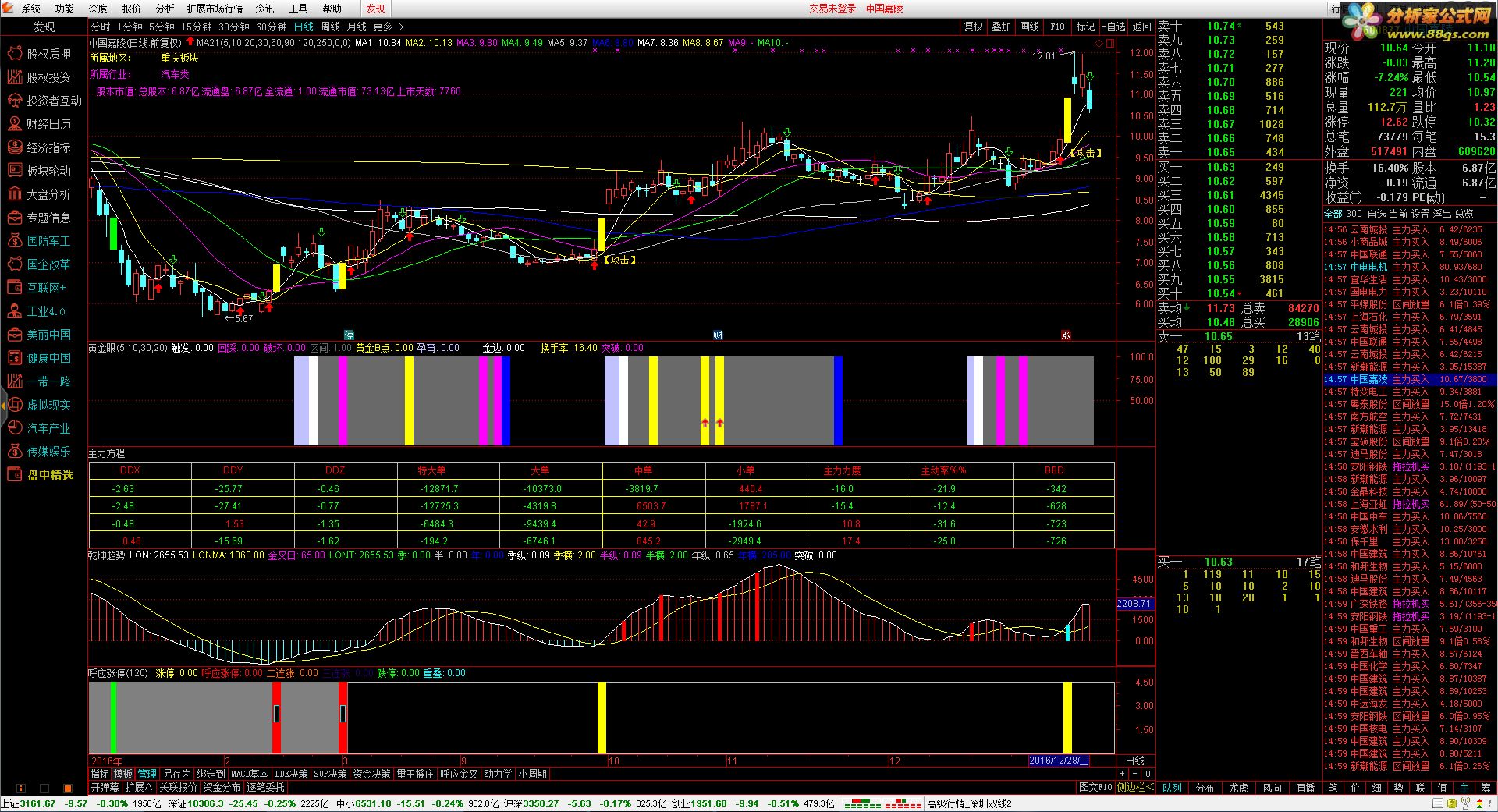
Task: Expand the 扩展∧ panel
Action: tap(139, 788)
